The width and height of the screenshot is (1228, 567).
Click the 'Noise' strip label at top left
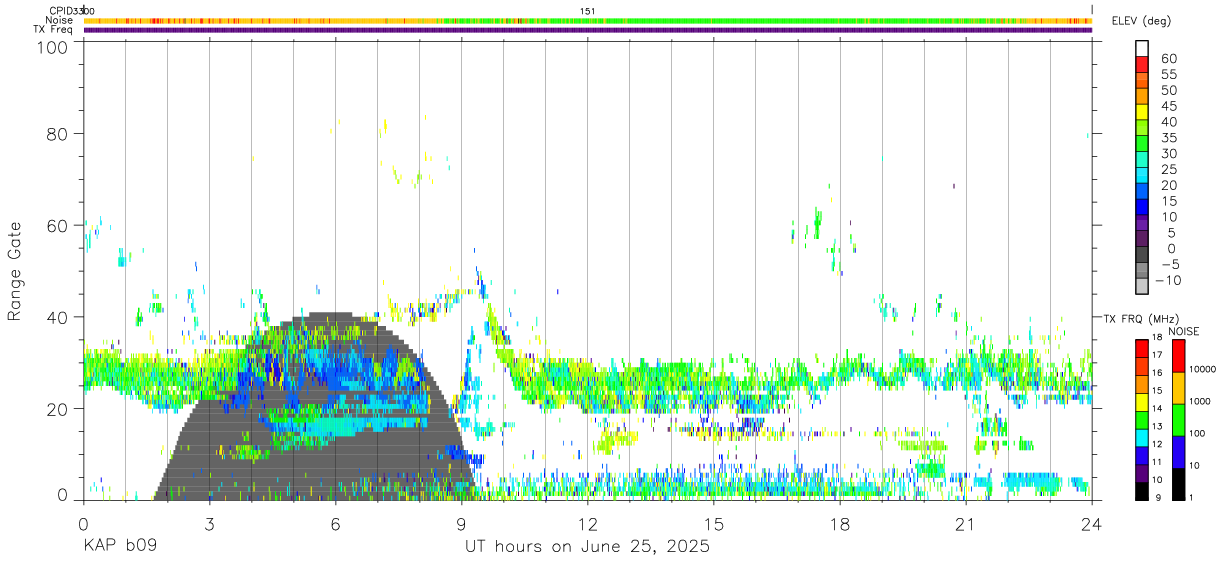pos(58,20)
